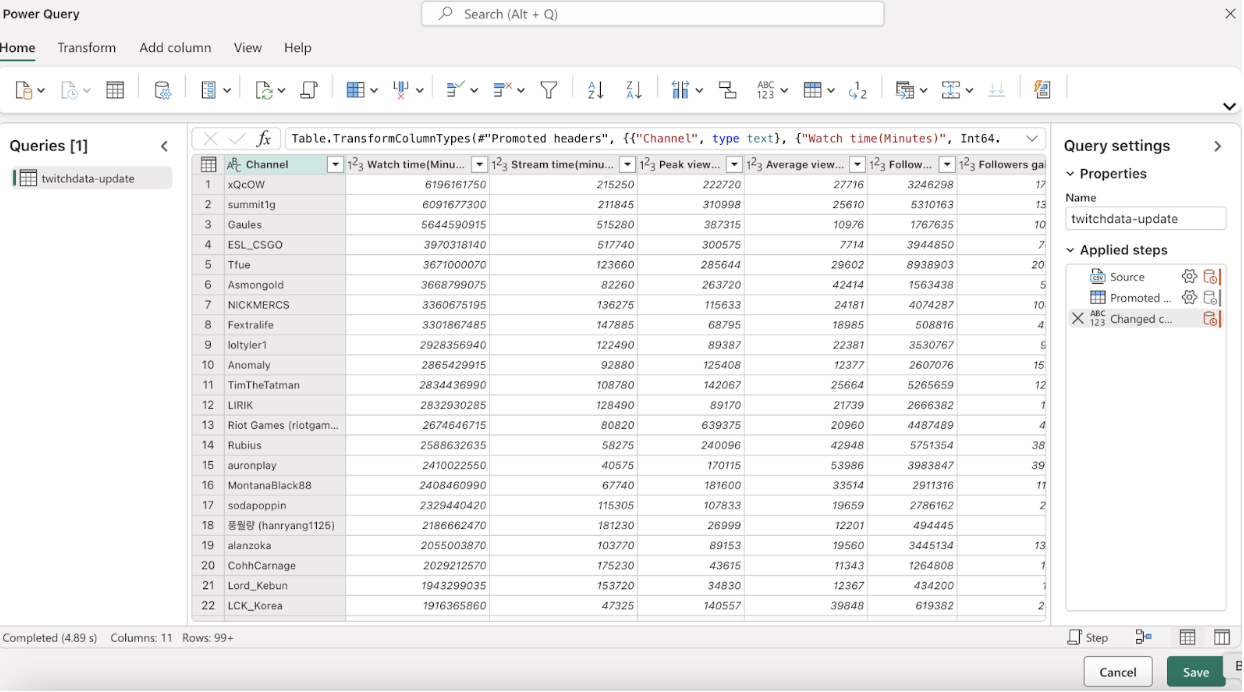Open the Channel column filter dropdown

(335, 163)
